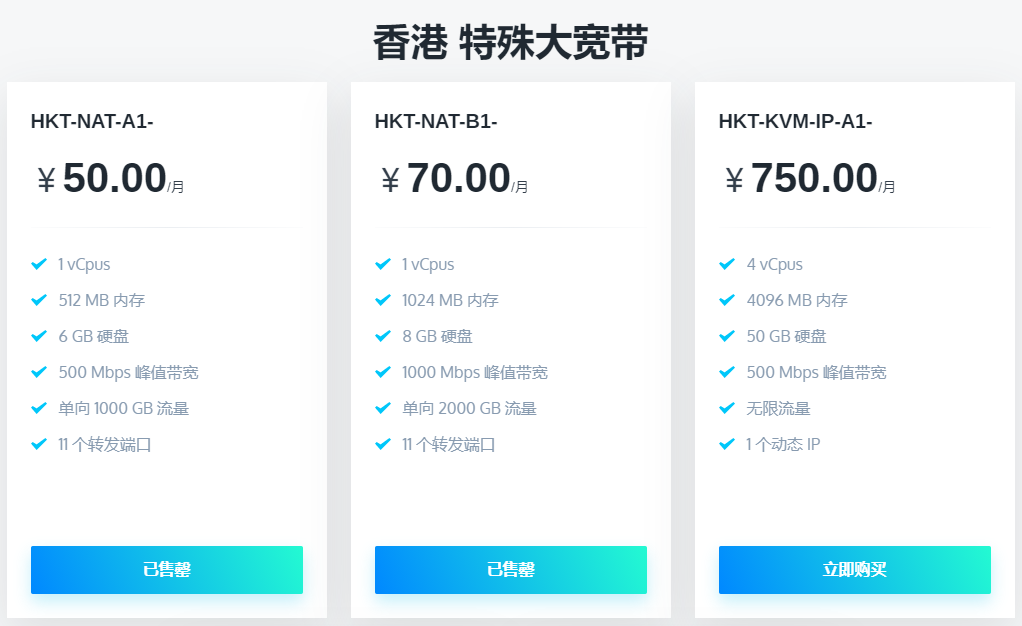This screenshot has height=626, width=1022.
Task: Click the ￥70.00 monthly price
Action: point(455,179)
